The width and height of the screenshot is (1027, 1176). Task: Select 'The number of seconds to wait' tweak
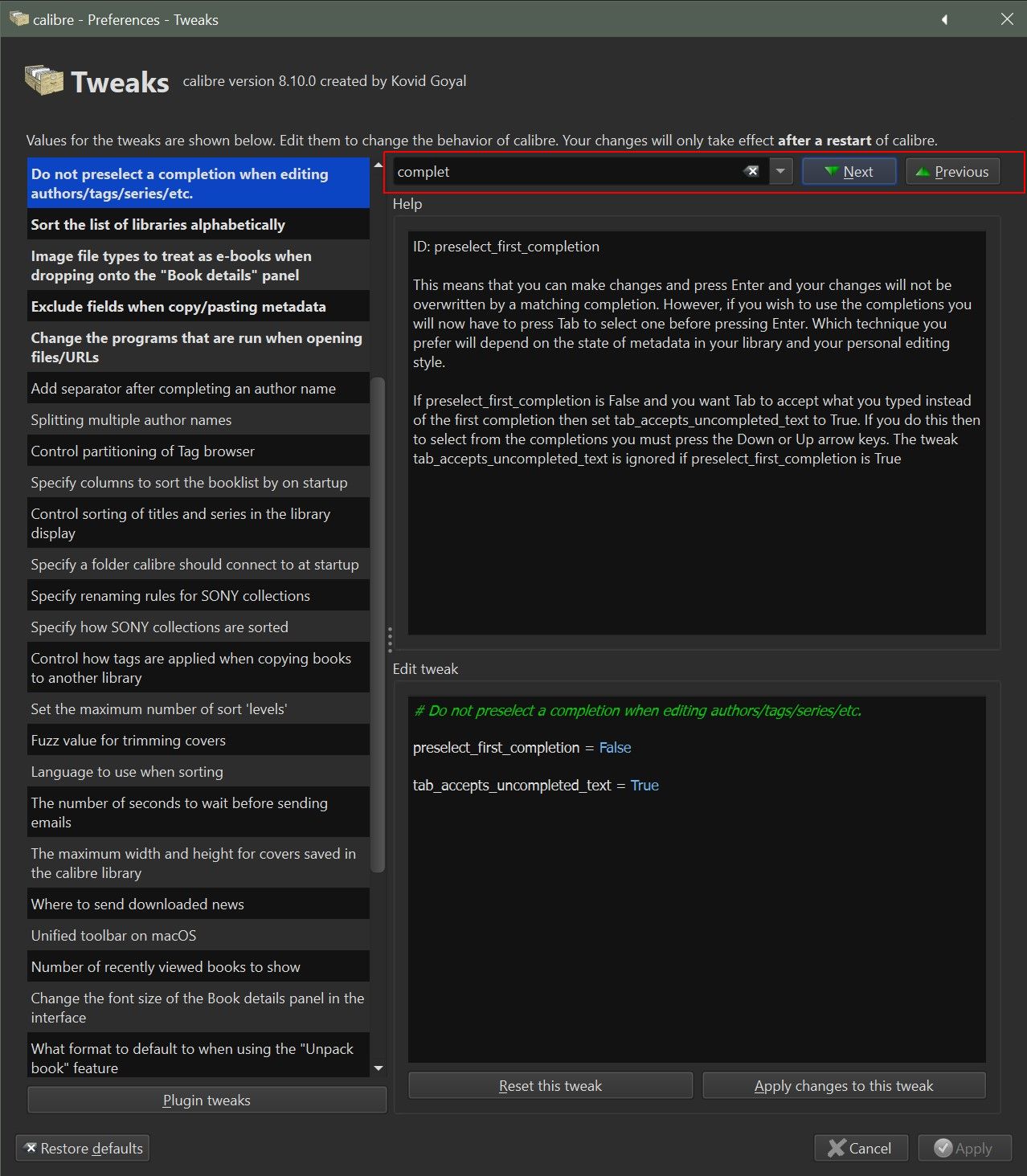pyautogui.click(x=198, y=813)
